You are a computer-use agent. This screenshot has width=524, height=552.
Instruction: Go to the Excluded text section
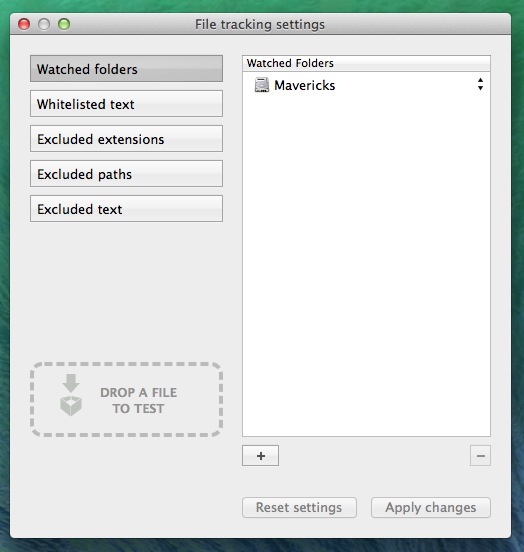pyautogui.click(x=126, y=209)
